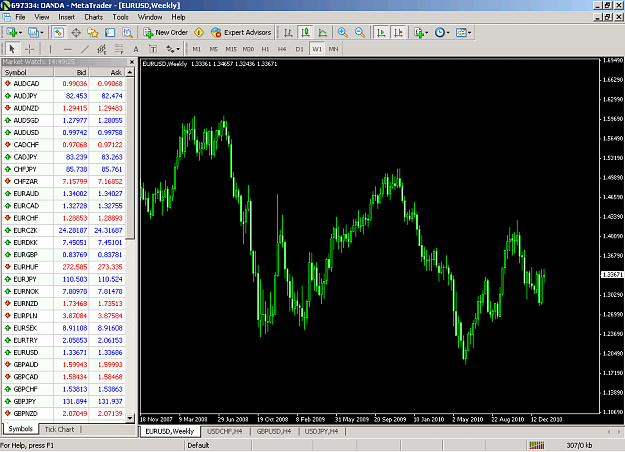The width and height of the screenshot is (625, 452).
Task: Open the Charts menu
Action: tap(94, 17)
